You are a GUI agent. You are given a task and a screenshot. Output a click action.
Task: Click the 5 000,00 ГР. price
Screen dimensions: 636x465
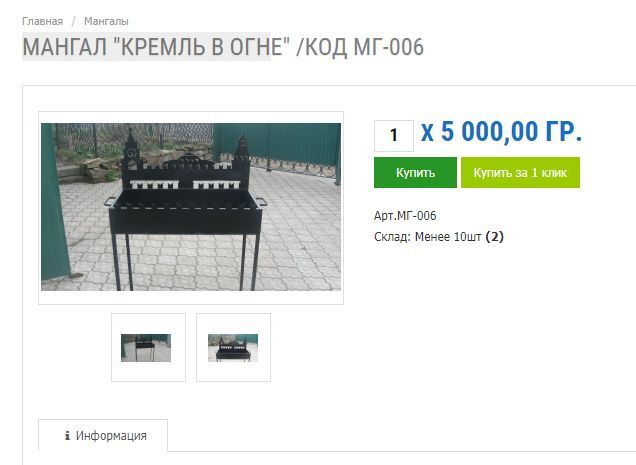511,132
